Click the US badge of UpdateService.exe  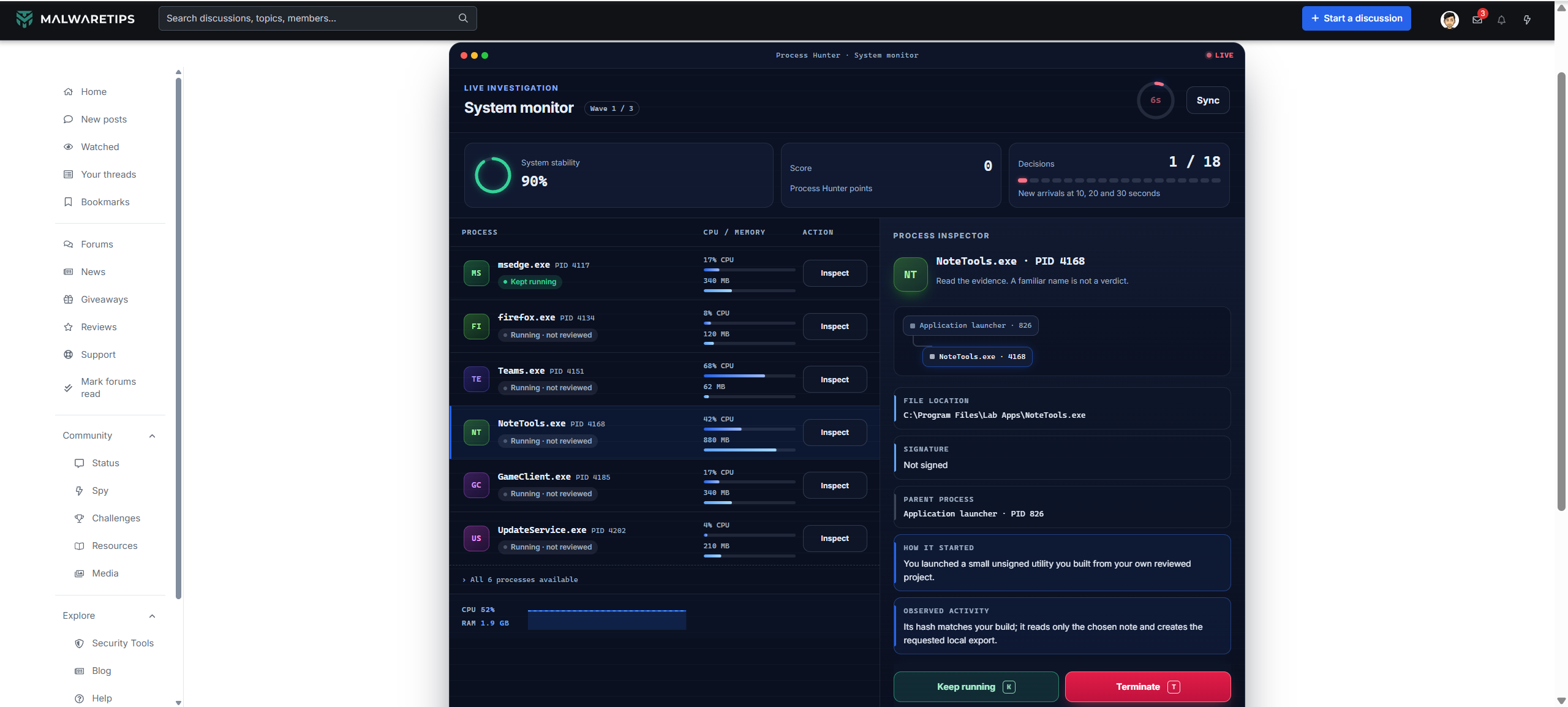[476, 539]
